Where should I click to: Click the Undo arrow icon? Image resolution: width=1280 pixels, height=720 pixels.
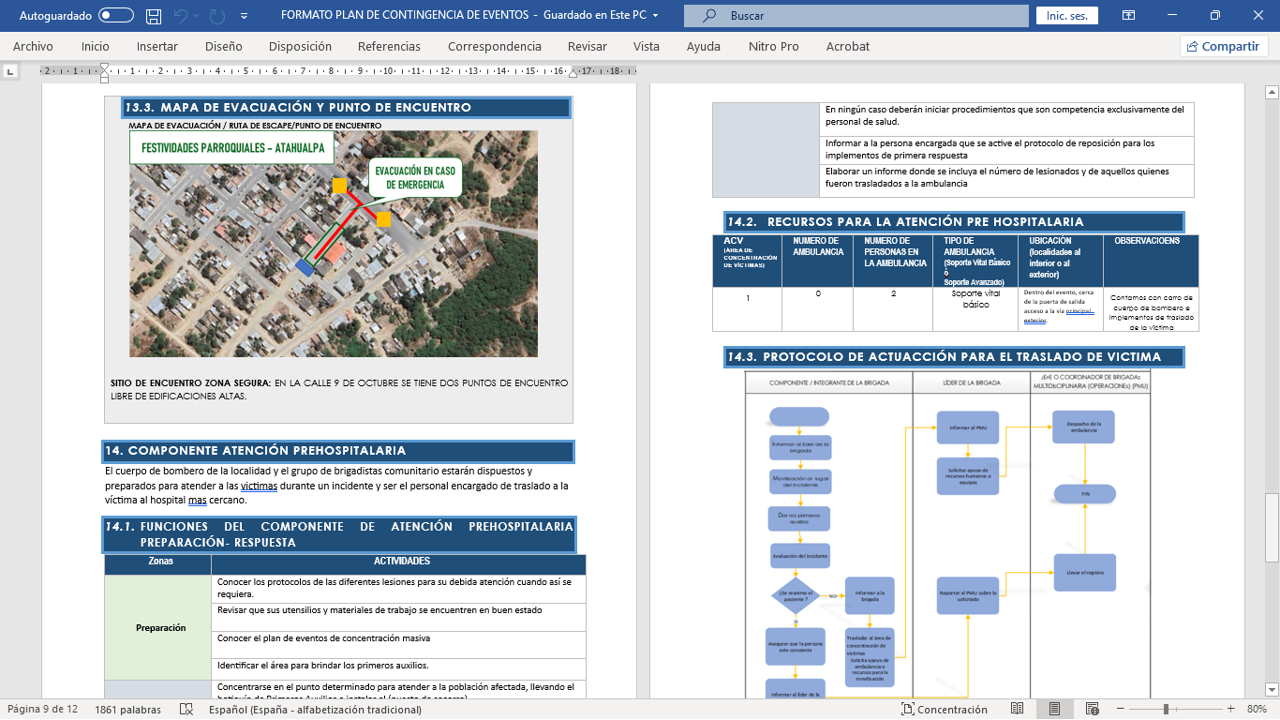pyautogui.click(x=181, y=16)
